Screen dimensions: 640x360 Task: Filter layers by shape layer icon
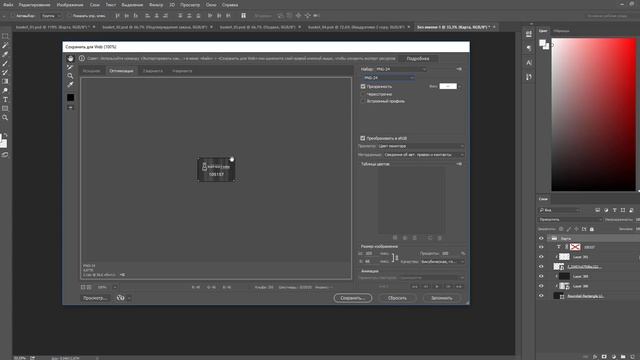coord(623,210)
